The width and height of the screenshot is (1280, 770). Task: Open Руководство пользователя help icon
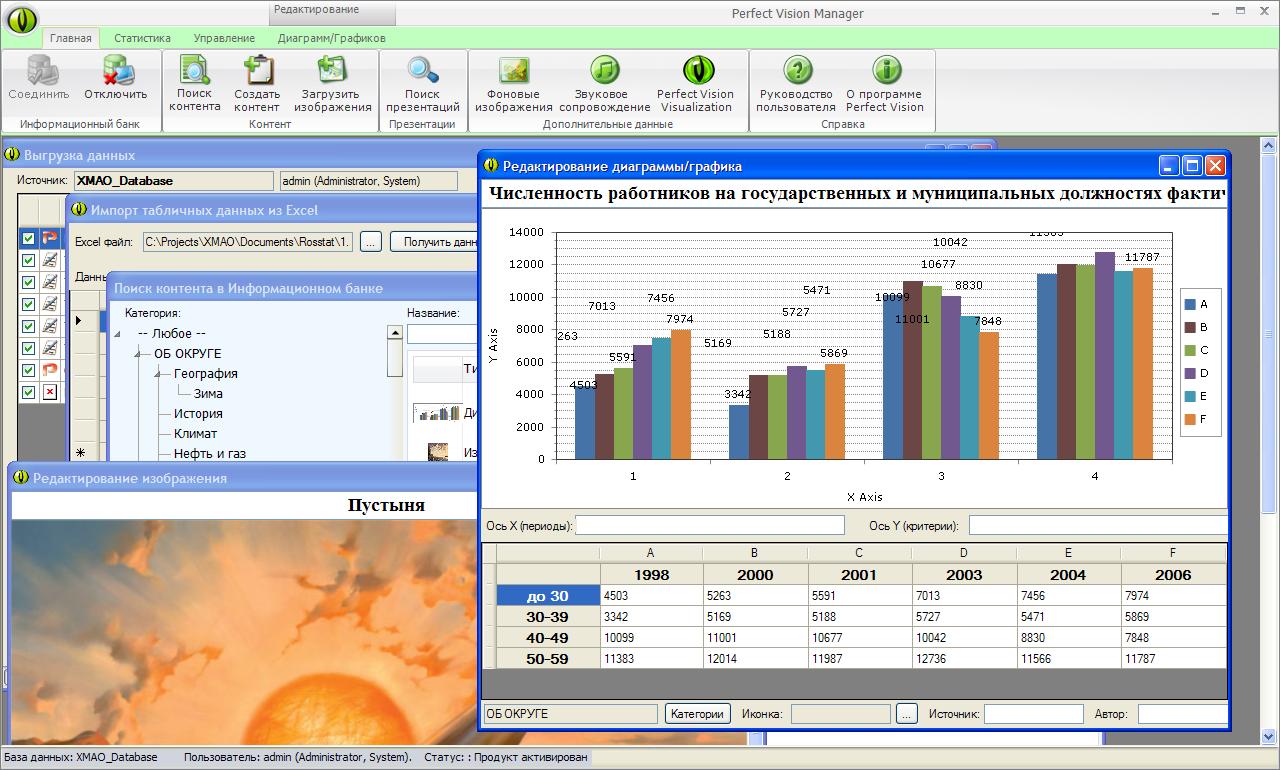coord(796,71)
